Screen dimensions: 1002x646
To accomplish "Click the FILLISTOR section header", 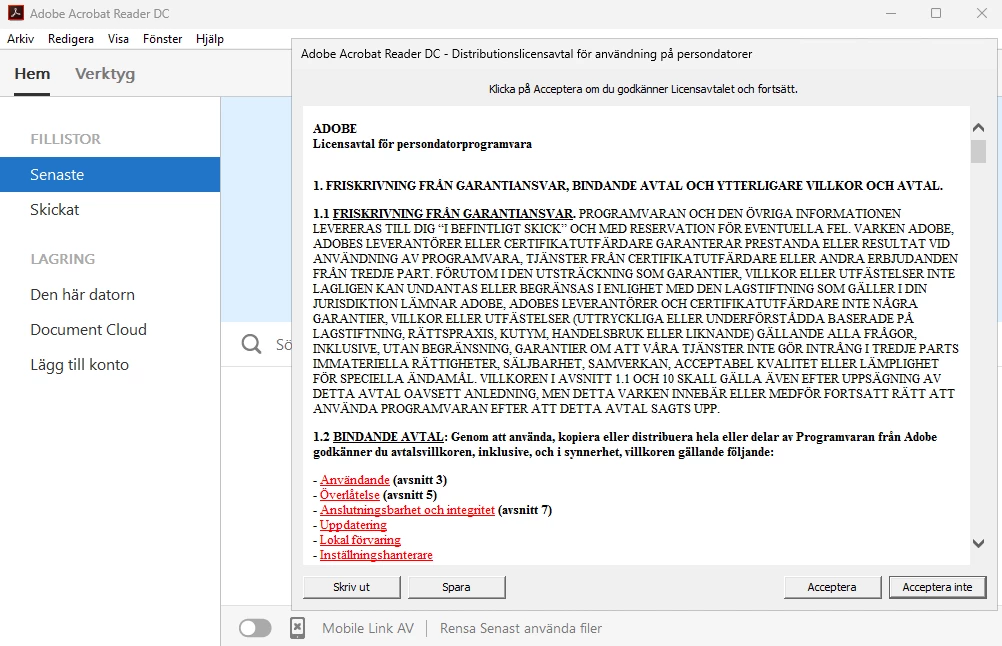I will pos(65,139).
